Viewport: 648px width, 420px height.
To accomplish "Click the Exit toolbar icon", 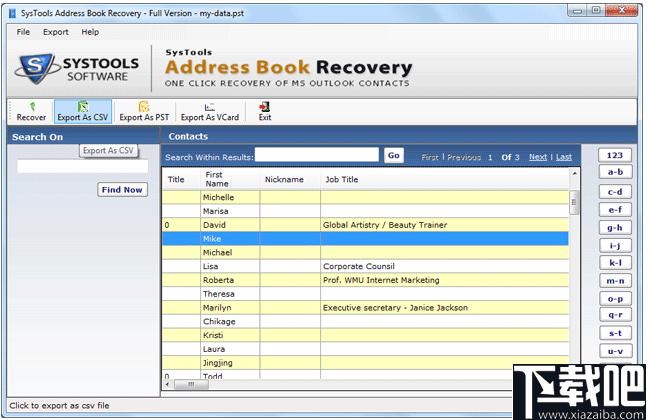I will click(x=264, y=111).
